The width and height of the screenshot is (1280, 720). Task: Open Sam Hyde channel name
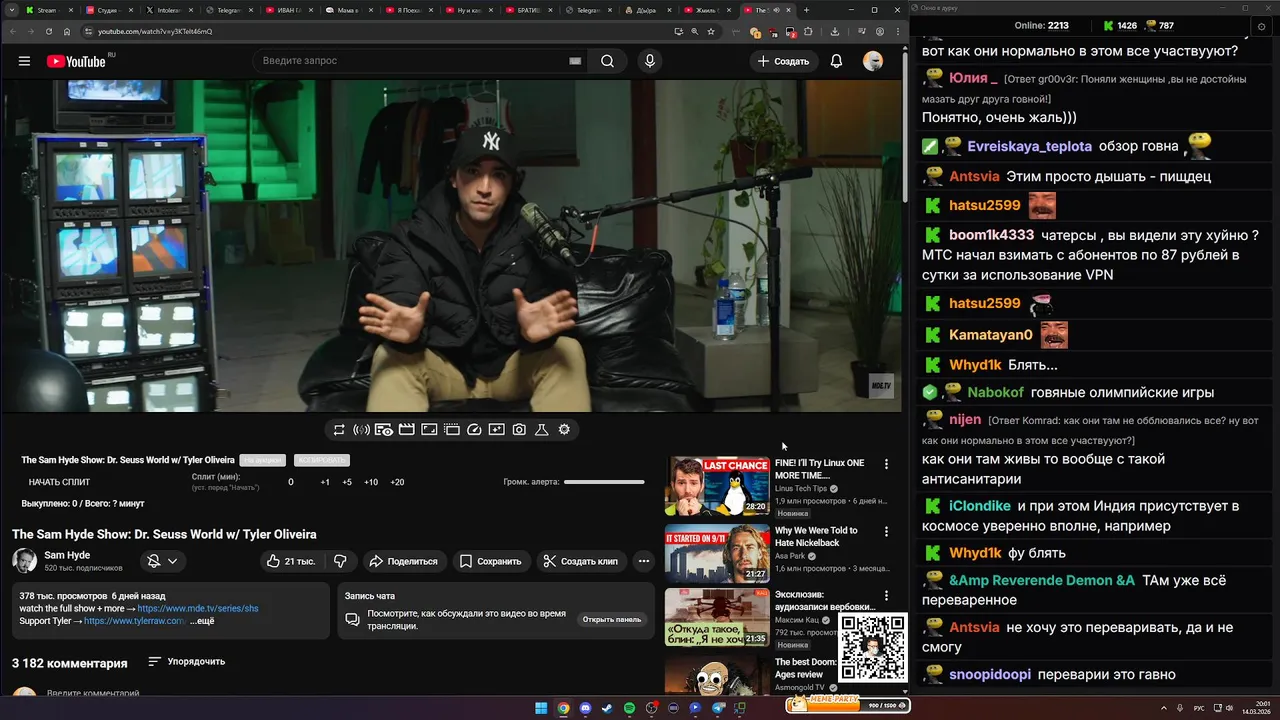pyautogui.click(x=67, y=555)
